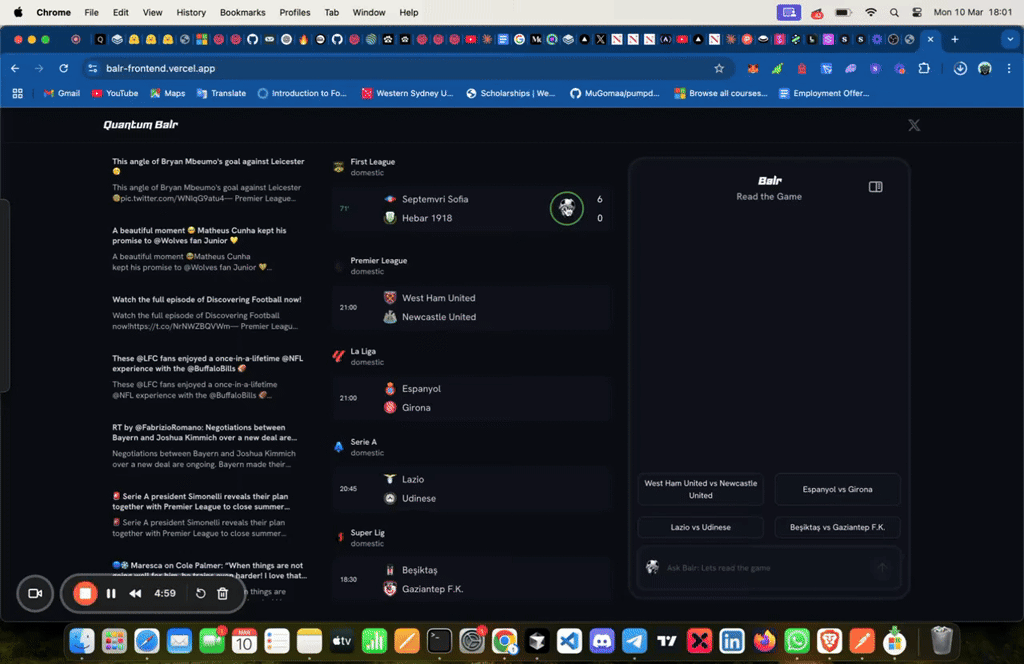
Task: Open YouTube bookmark
Action: (x=115, y=93)
